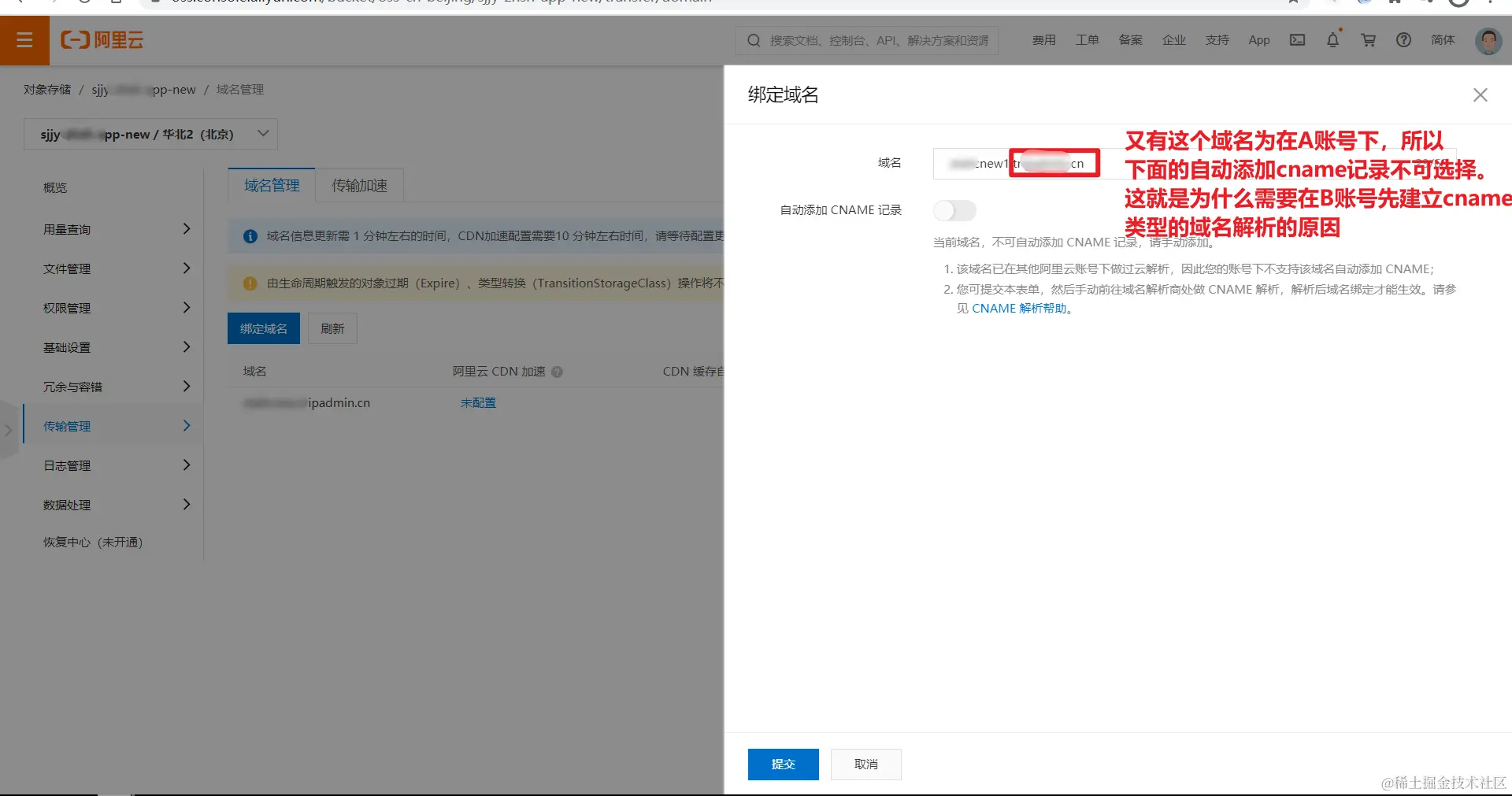Switch language via 简体
Screen dimensions: 1512x796
coord(1443,40)
